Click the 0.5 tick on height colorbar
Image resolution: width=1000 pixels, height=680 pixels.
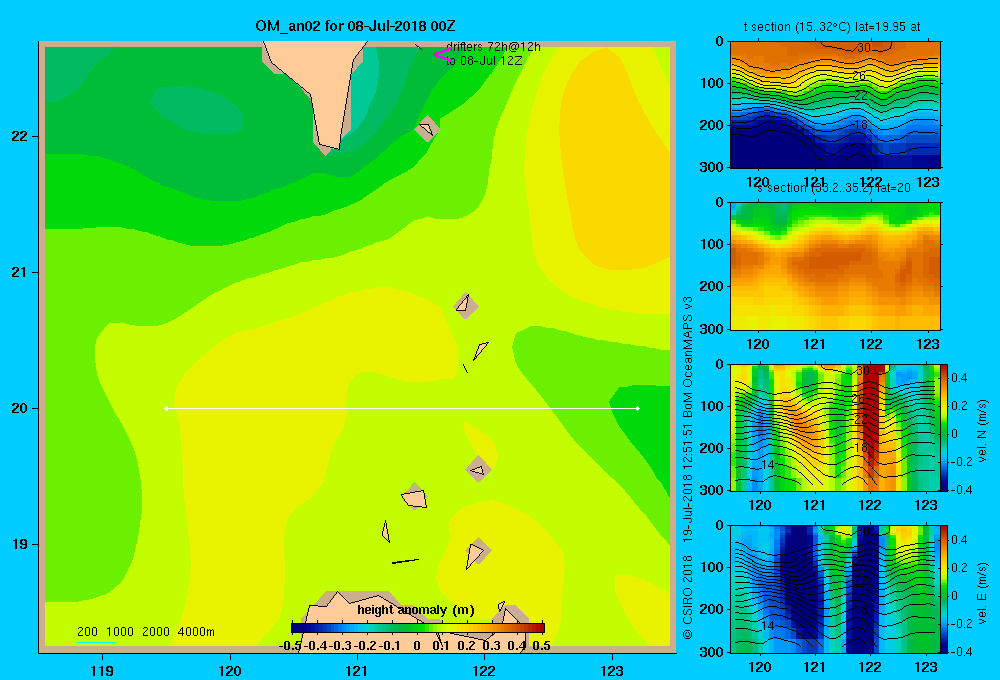(x=541, y=646)
